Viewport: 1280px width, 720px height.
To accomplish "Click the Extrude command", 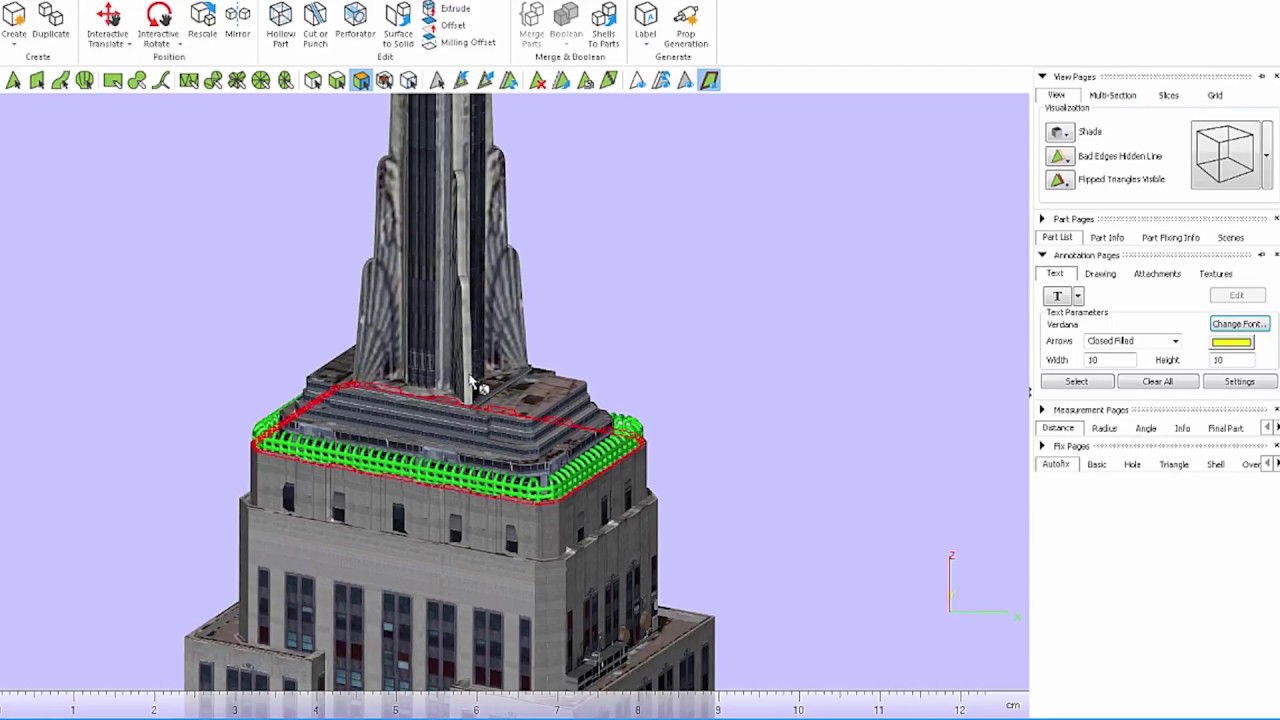I will [x=446, y=8].
